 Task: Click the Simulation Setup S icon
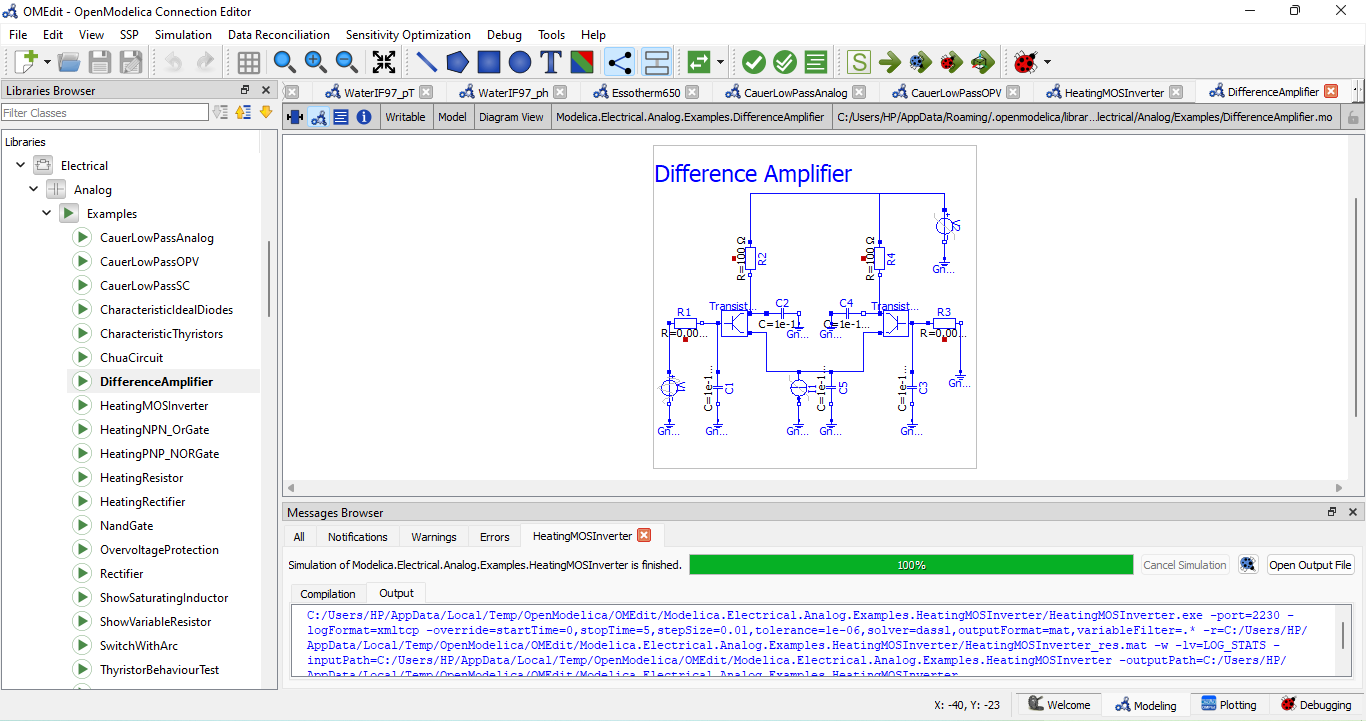(x=859, y=62)
